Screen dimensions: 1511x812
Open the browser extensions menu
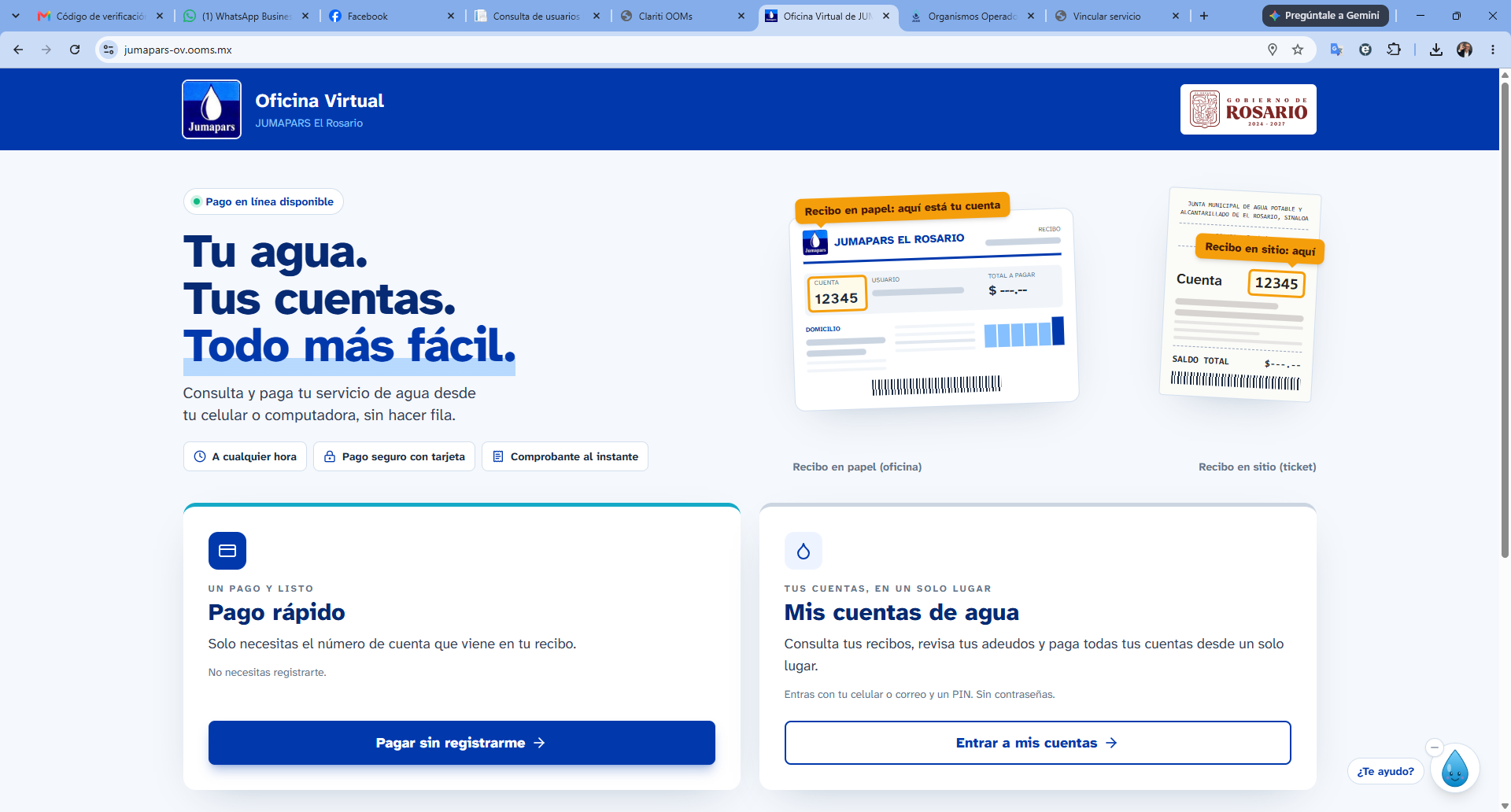1394,50
